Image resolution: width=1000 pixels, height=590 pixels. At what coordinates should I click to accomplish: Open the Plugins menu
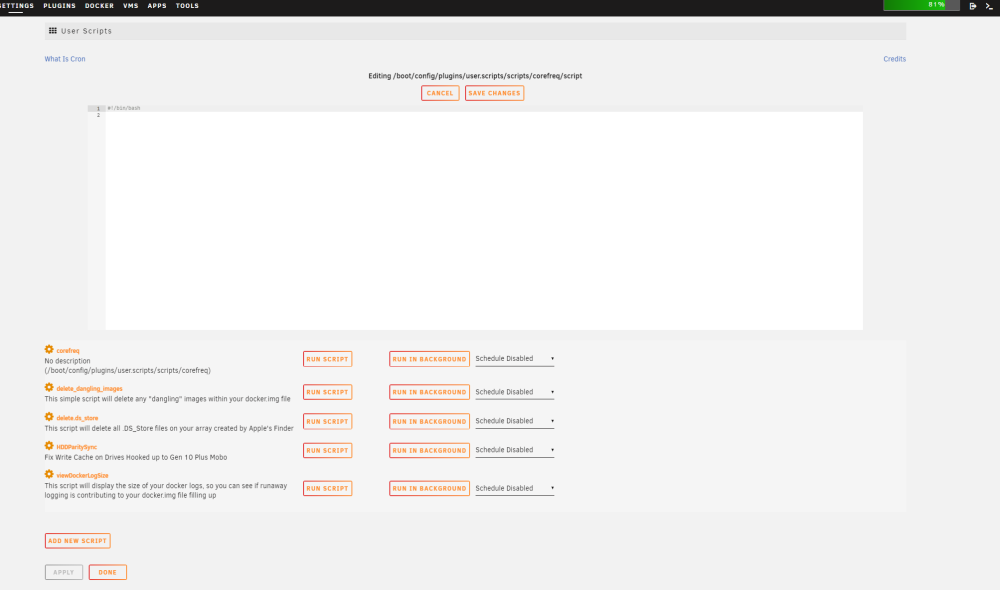click(59, 6)
